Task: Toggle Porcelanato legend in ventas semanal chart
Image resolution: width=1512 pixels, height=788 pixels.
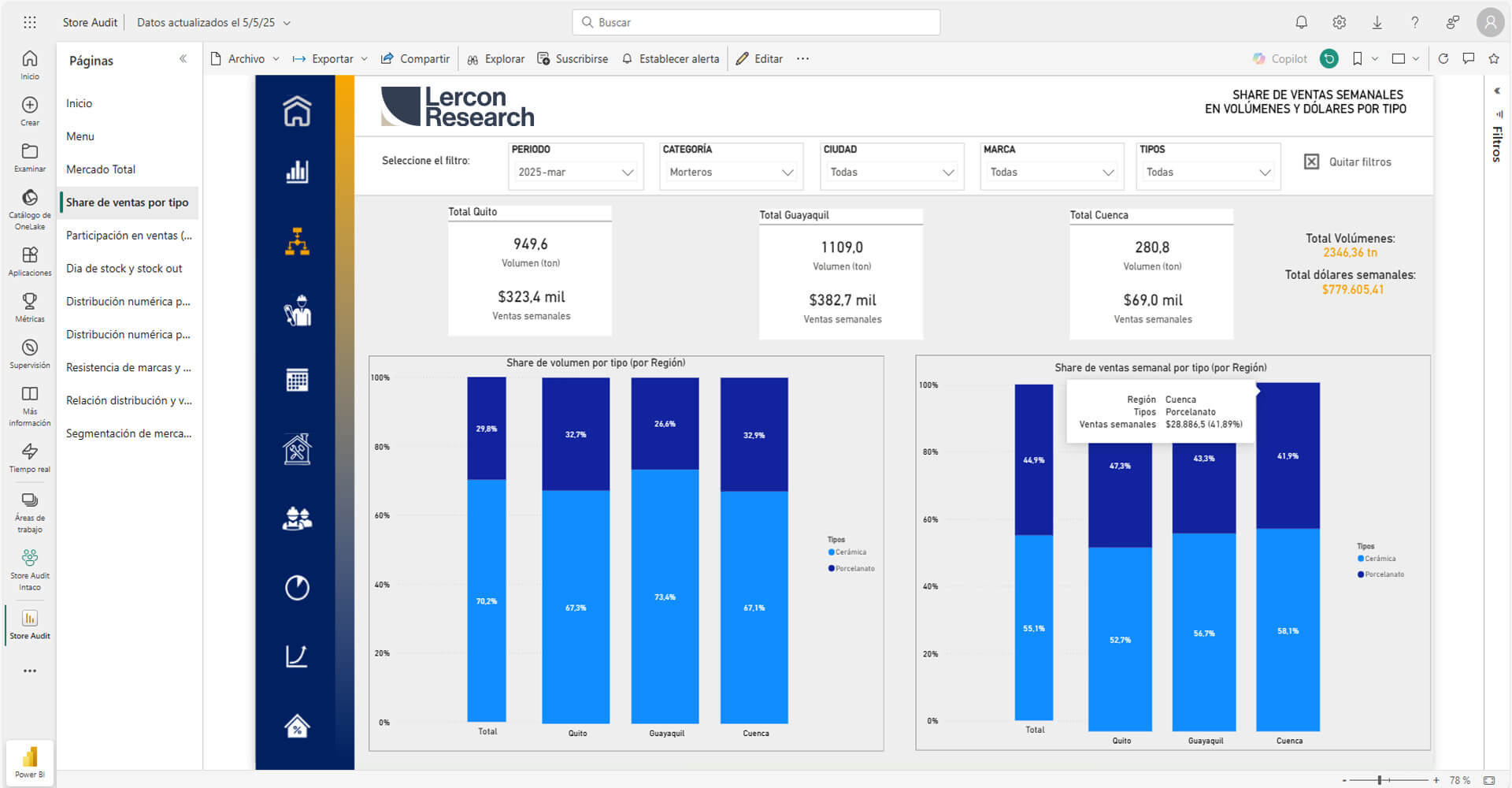Action: tap(1383, 574)
